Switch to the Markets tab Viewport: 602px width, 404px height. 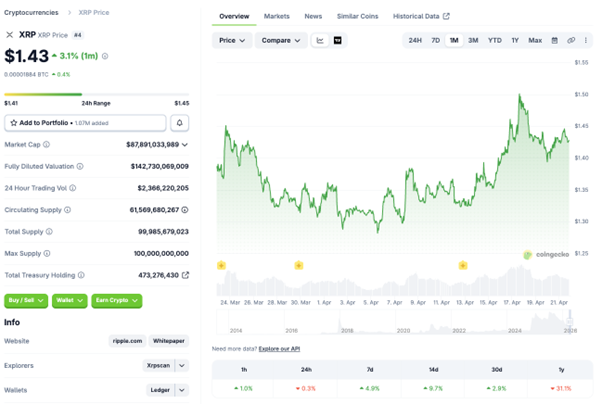tap(276, 16)
